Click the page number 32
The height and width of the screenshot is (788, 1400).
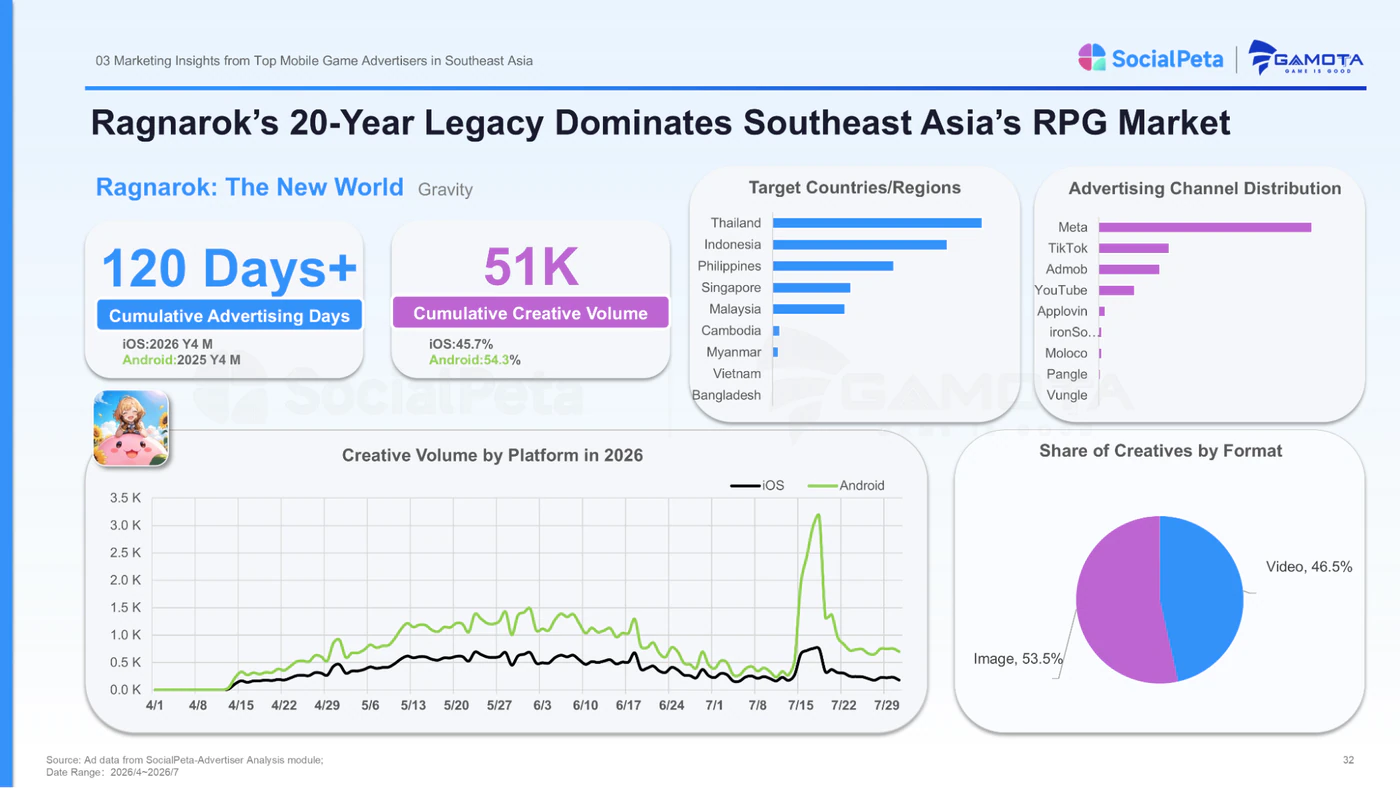pos(1348,761)
